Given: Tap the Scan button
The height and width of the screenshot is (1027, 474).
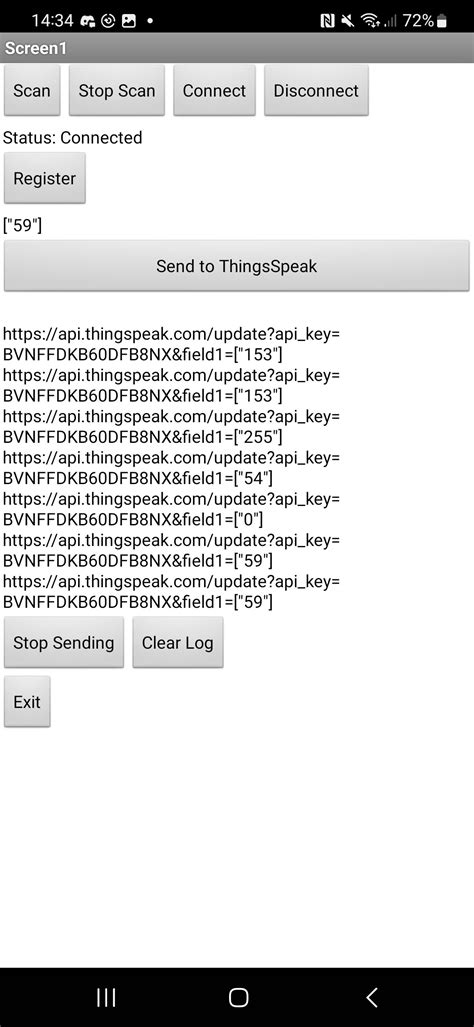Looking at the screenshot, I should [32, 90].
